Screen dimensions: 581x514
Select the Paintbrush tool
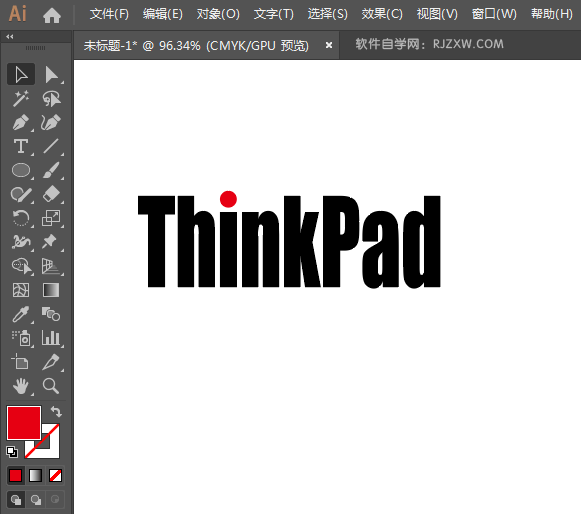51,170
